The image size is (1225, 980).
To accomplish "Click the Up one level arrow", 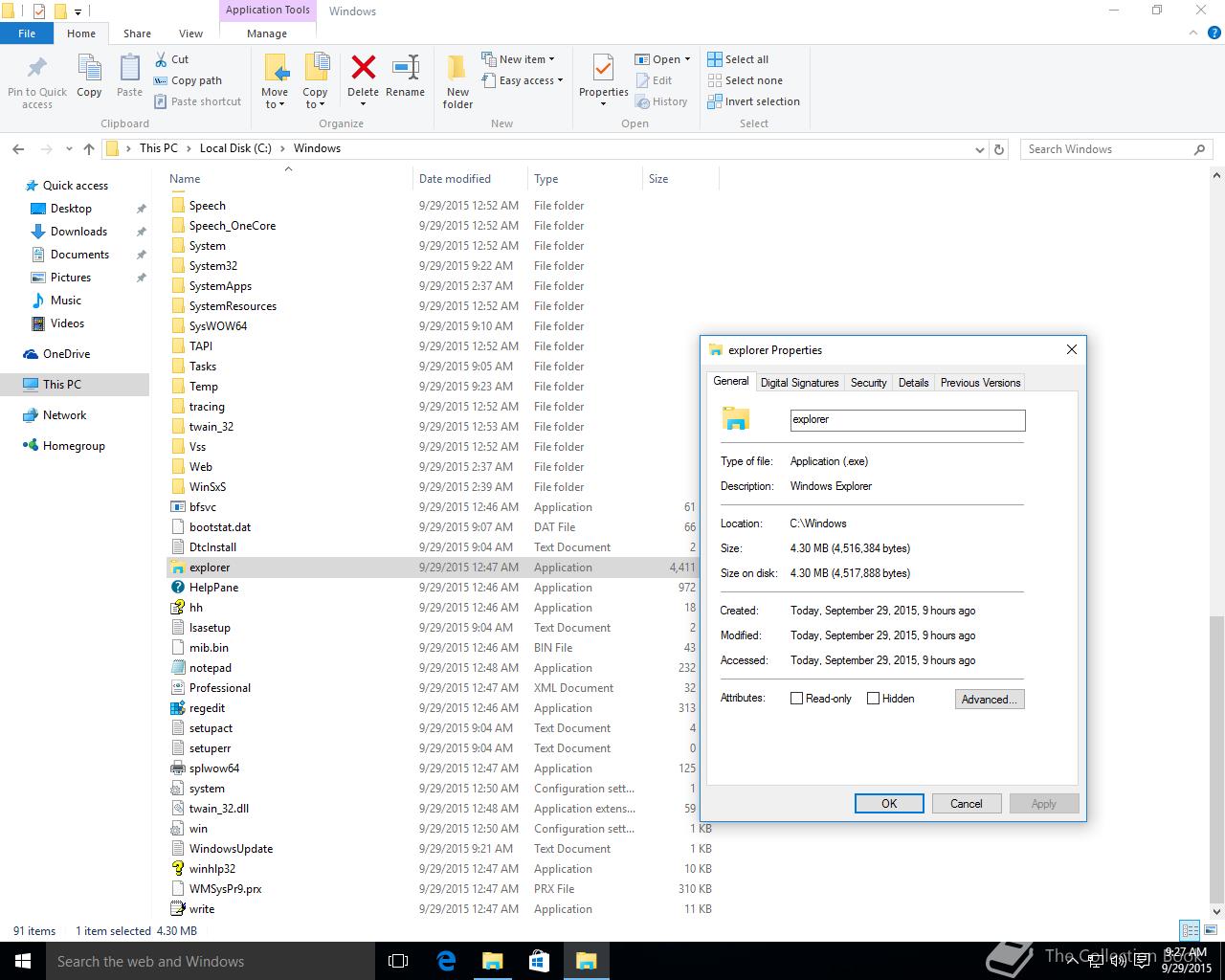I will (89, 148).
